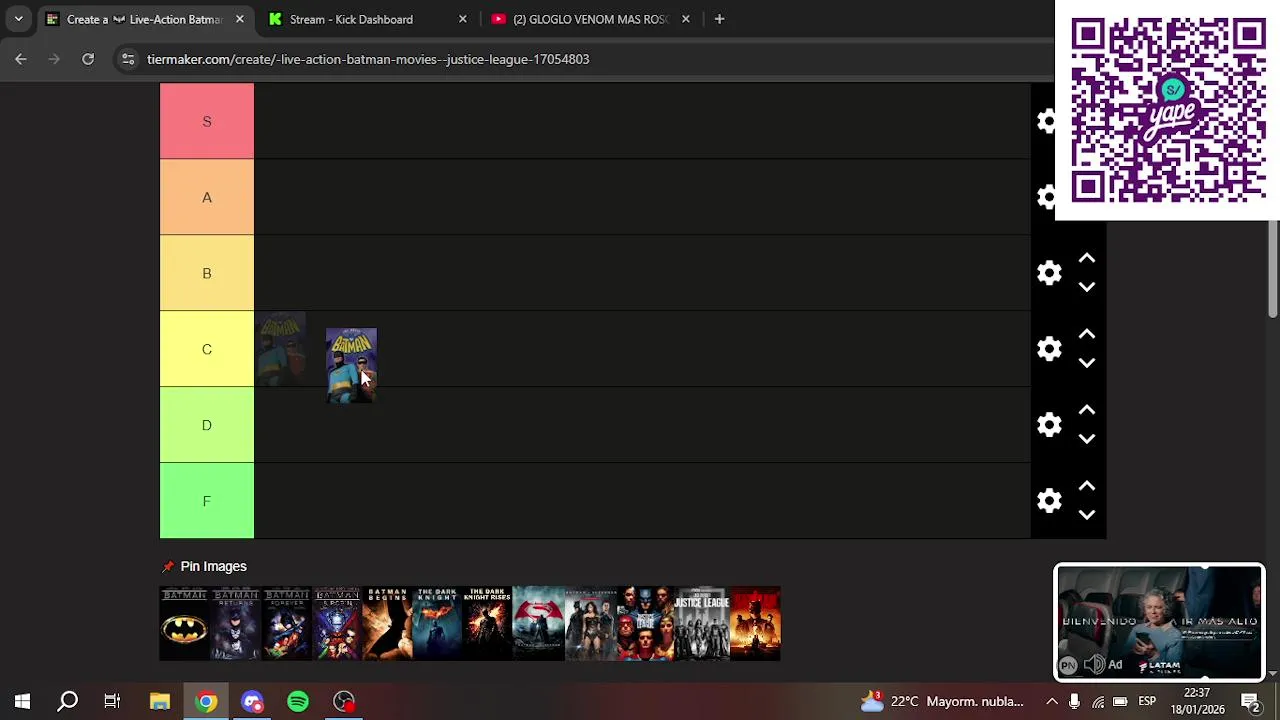Pick the Zack Snyder's Justice League poster
The width and height of the screenshot is (1280, 720).
(x=701, y=624)
